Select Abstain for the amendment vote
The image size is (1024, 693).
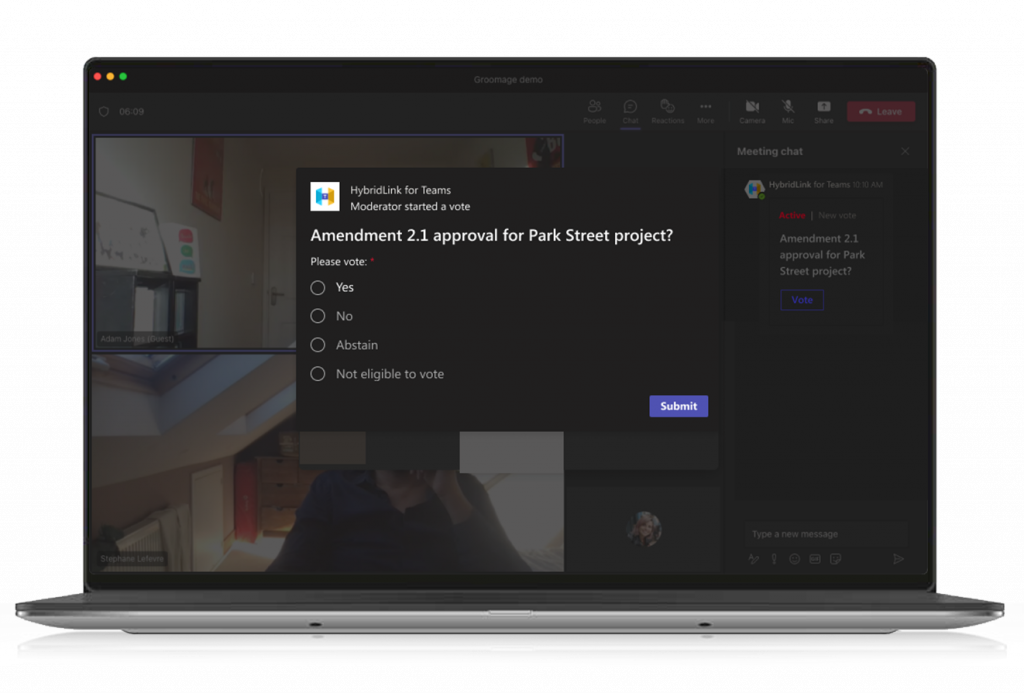tap(317, 345)
